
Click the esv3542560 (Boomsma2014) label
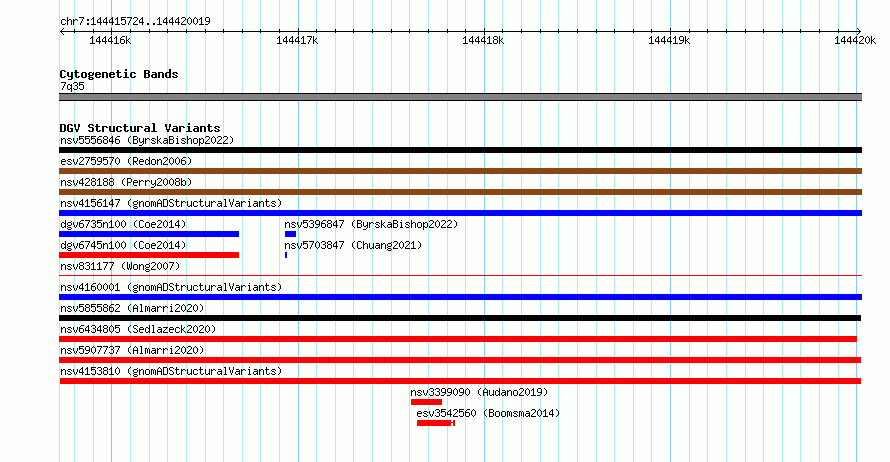(x=488, y=413)
